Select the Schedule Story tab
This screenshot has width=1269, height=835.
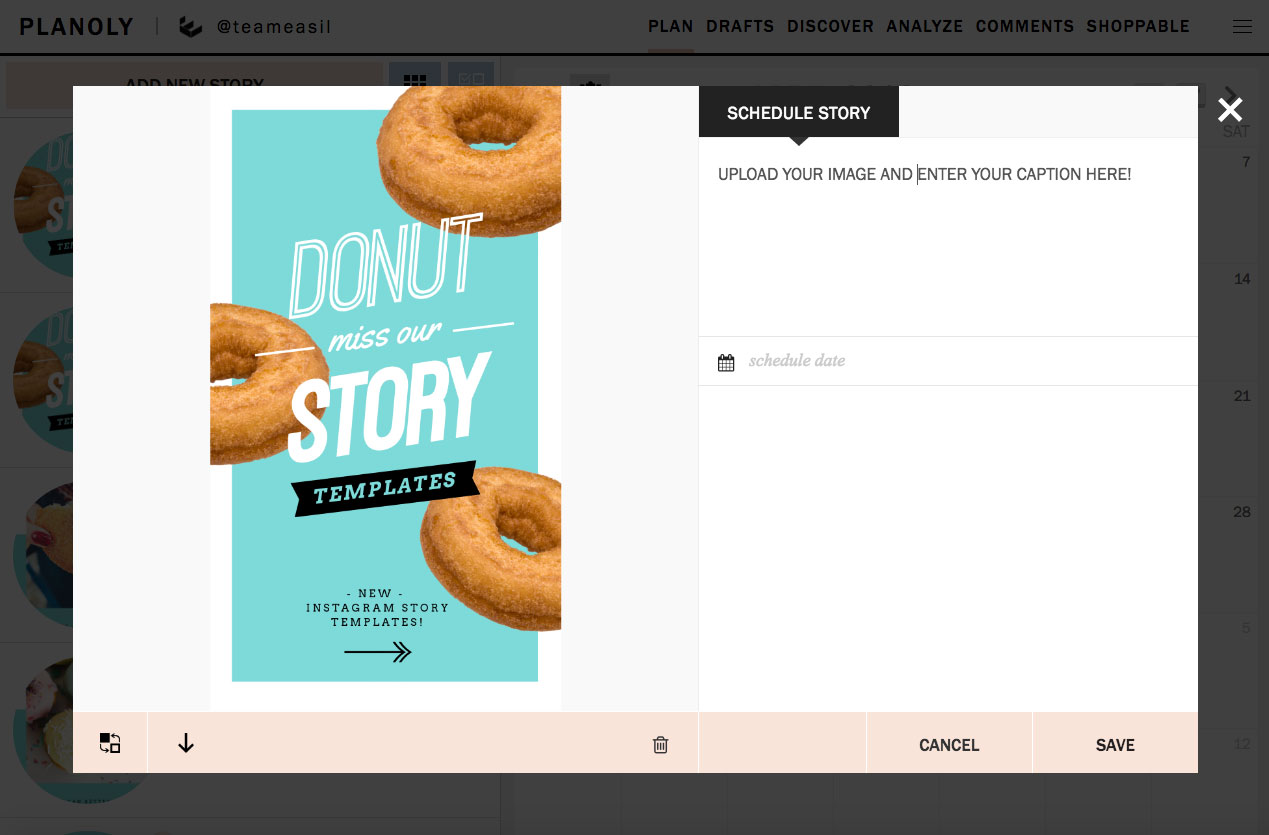click(798, 113)
